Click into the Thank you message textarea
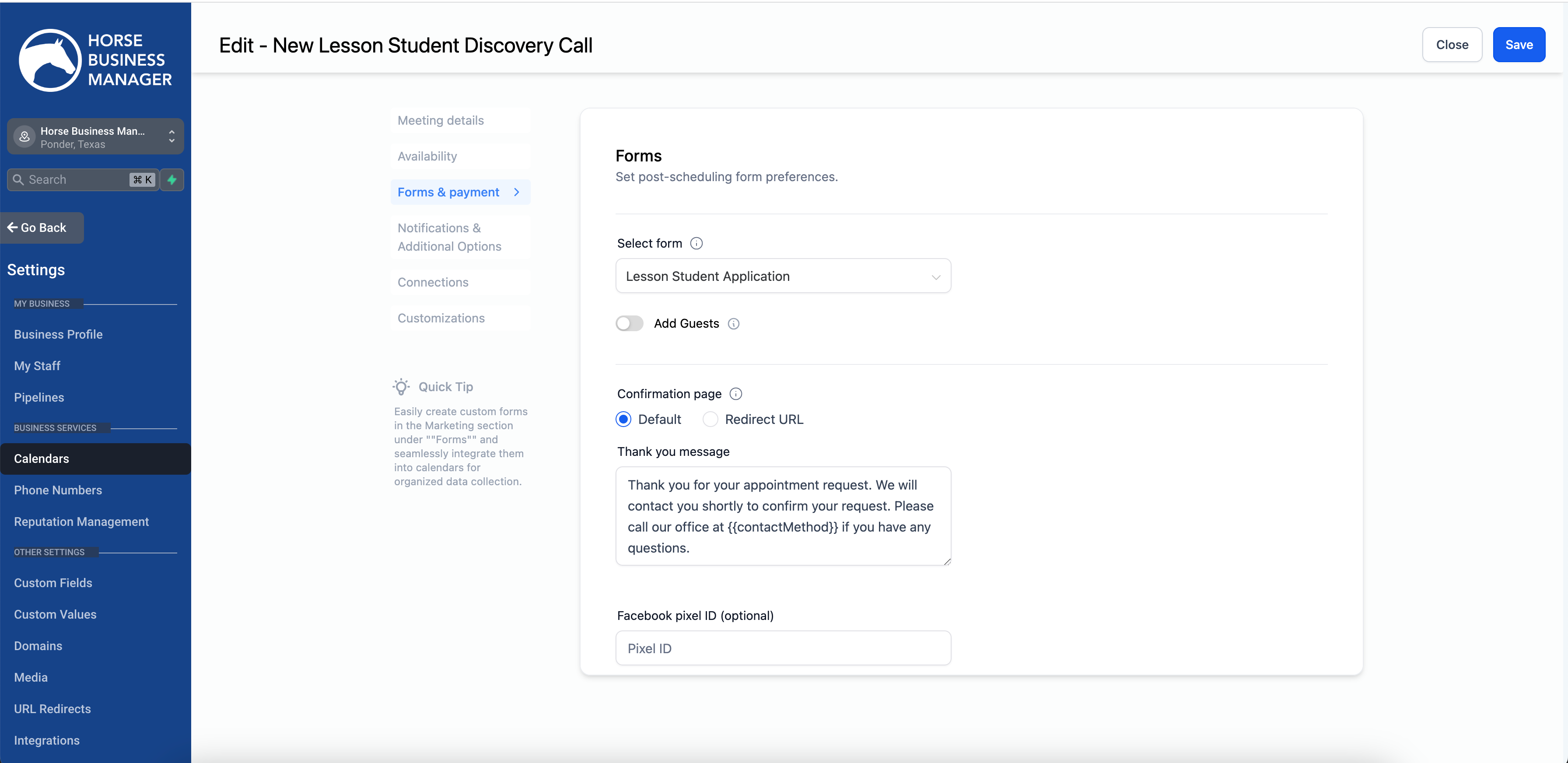This screenshot has width=1568, height=763. coord(783,516)
